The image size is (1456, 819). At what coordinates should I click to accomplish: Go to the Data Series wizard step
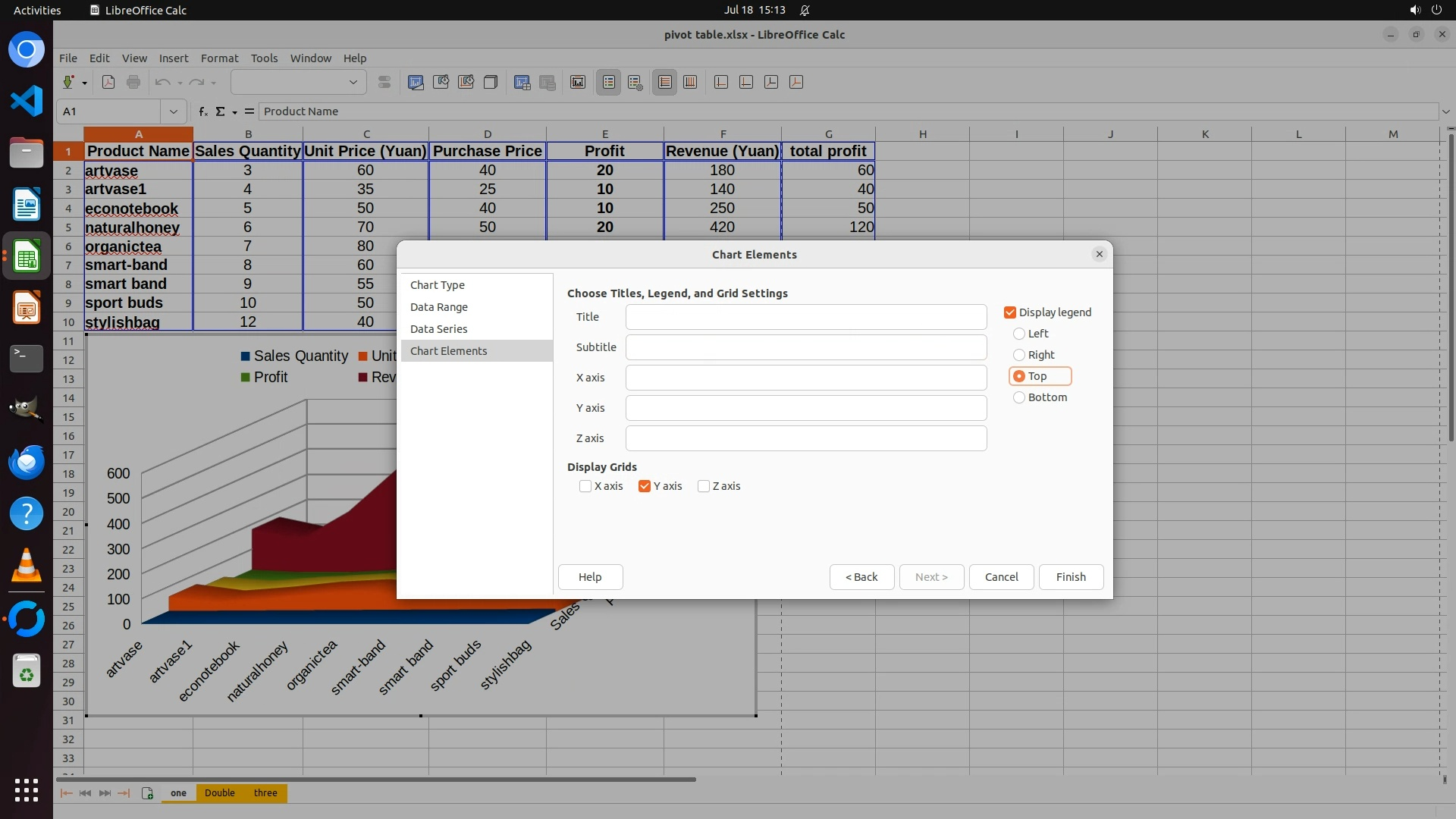tap(438, 329)
